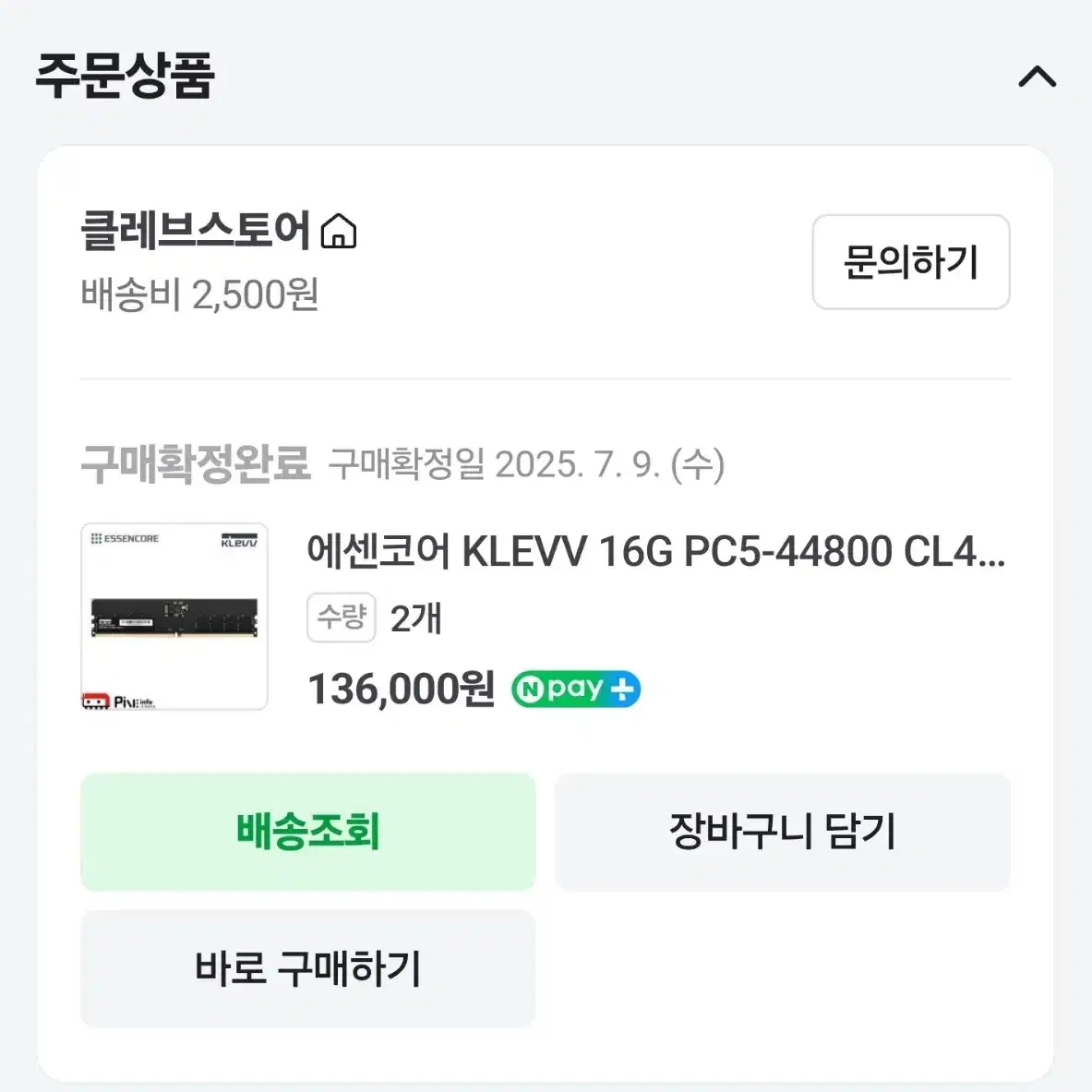Select the 장바구니 담기 option
Image resolution: width=1092 pixels, height=1092 pixels.
tap(781, 832)
